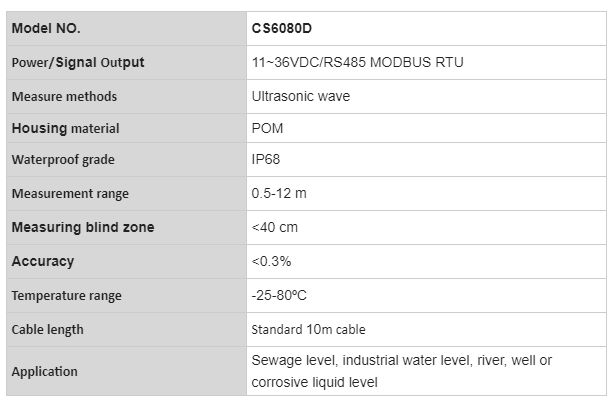Select the 11~36VDC/RS485 MODBUS RTU text
The width and height of the screenshot is (616, 406).
pyautogui.click(x=358, y=62)
